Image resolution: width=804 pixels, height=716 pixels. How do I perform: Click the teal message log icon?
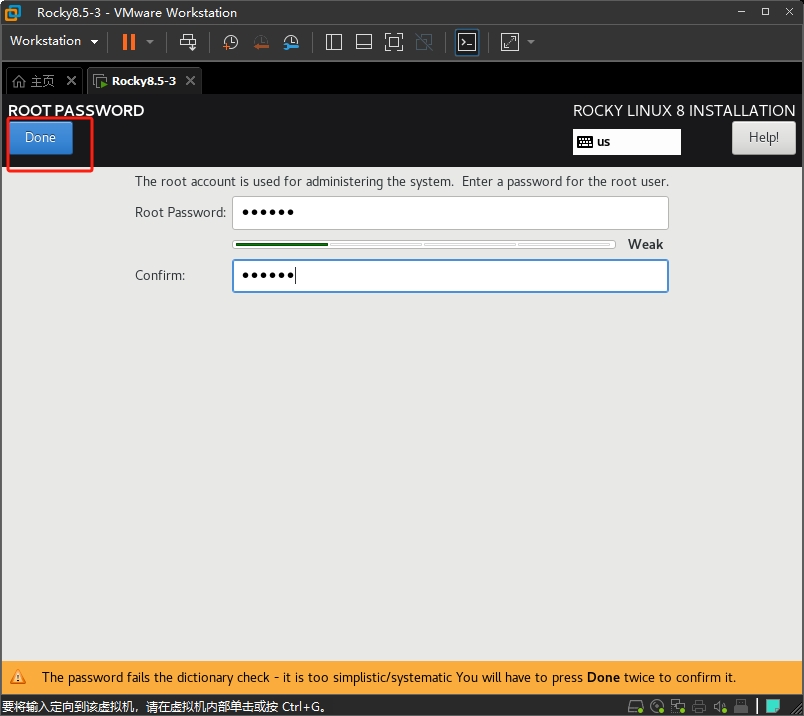pyautogui.click(x=773, y=706)
